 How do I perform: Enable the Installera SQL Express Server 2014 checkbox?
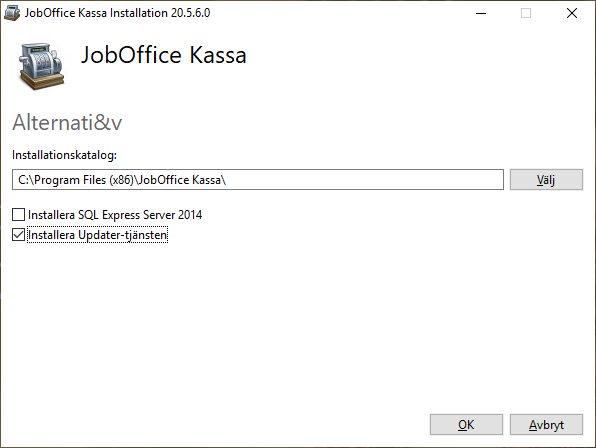(18, 215)
